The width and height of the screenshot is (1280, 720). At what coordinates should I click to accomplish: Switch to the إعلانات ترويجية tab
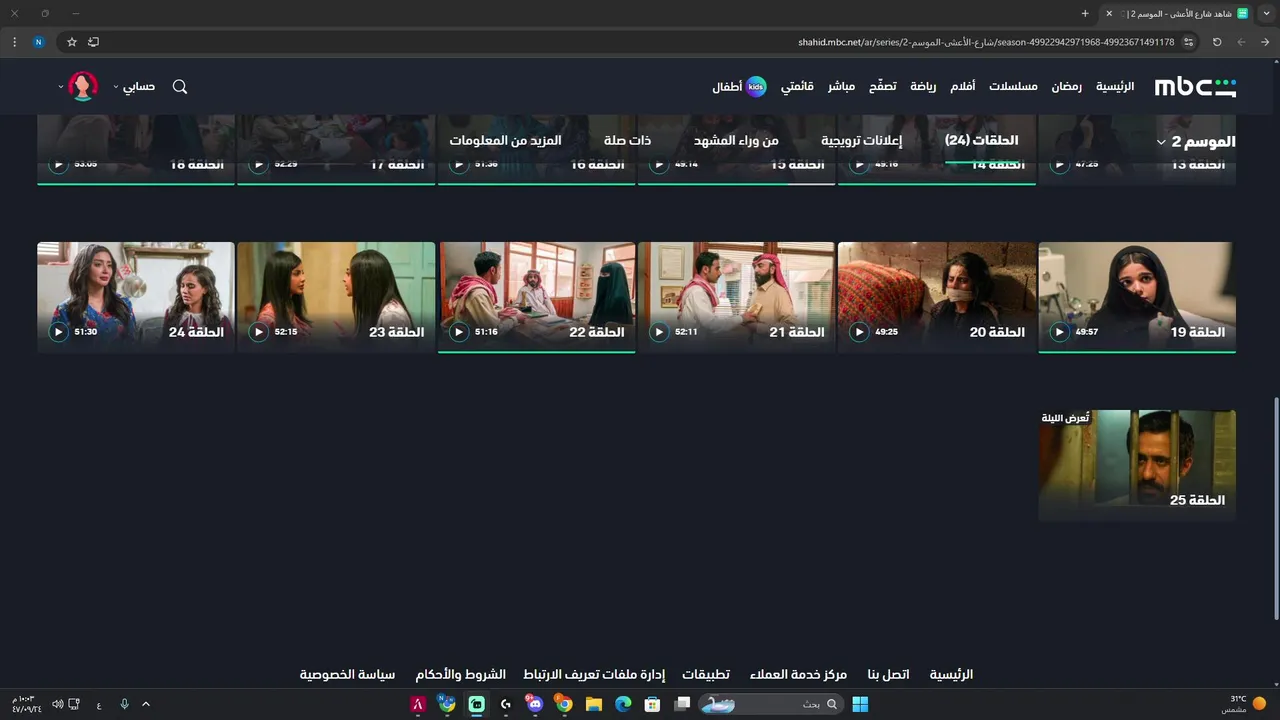[x=861, y=141]
